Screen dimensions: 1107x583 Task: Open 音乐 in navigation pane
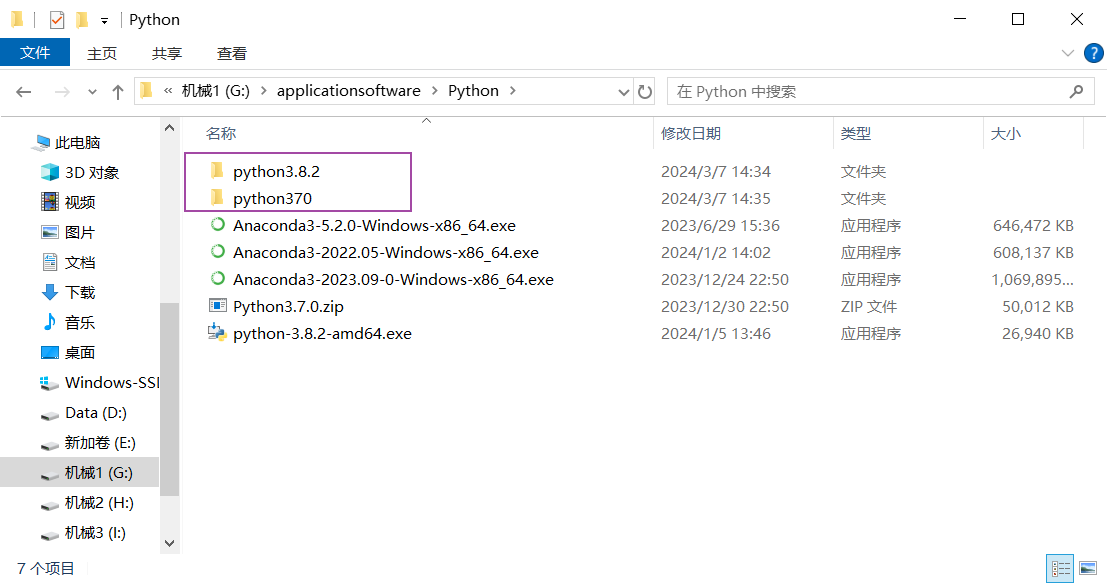click(x=80, y=323)
